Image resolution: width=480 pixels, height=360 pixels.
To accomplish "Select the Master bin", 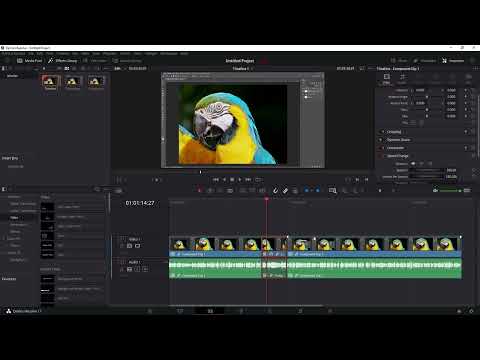I will coord(13,76).
